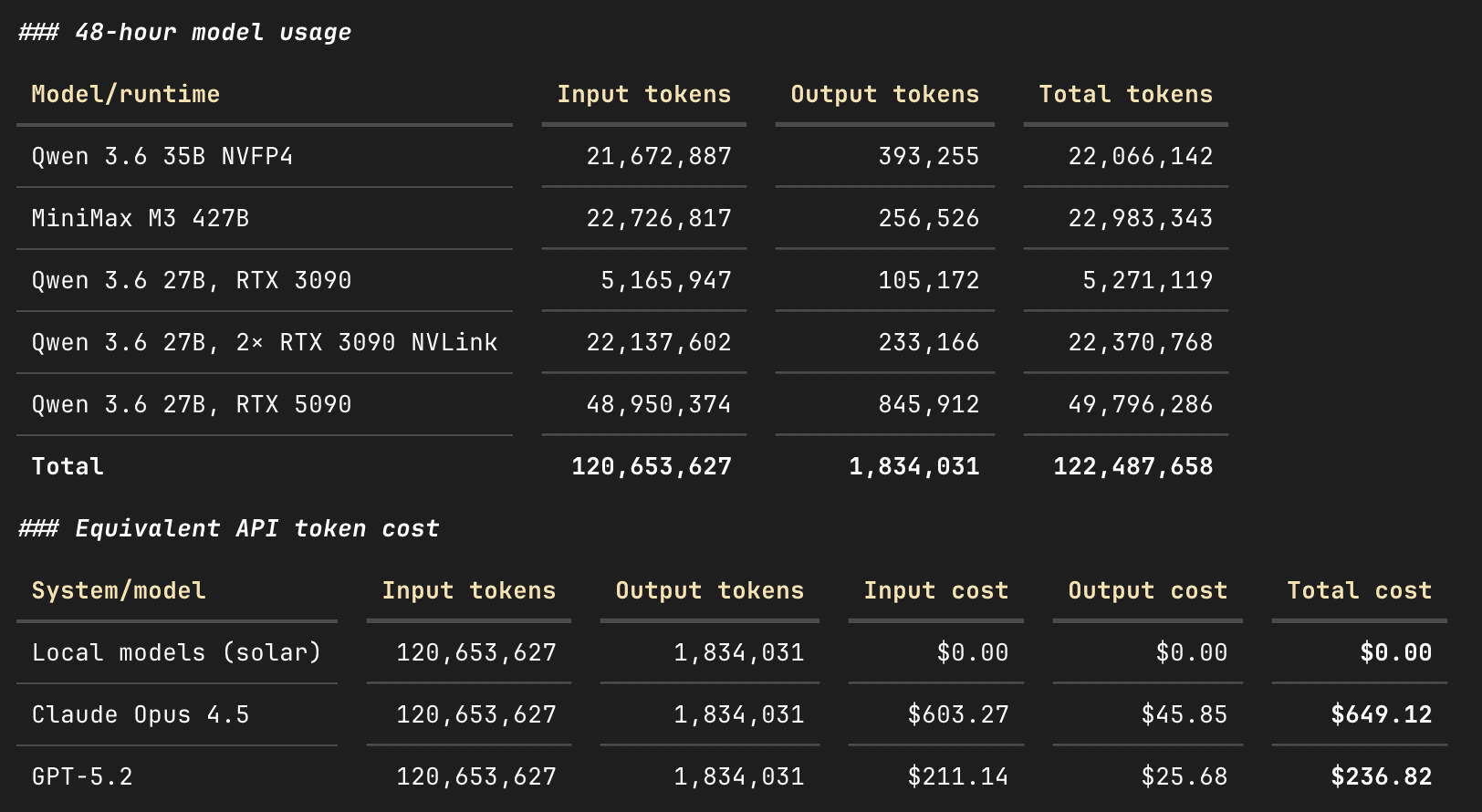Click the "Qwen 3.6 35B NVFP4" row label
This screenshot has height=812, width=1482.
[162, 156]
